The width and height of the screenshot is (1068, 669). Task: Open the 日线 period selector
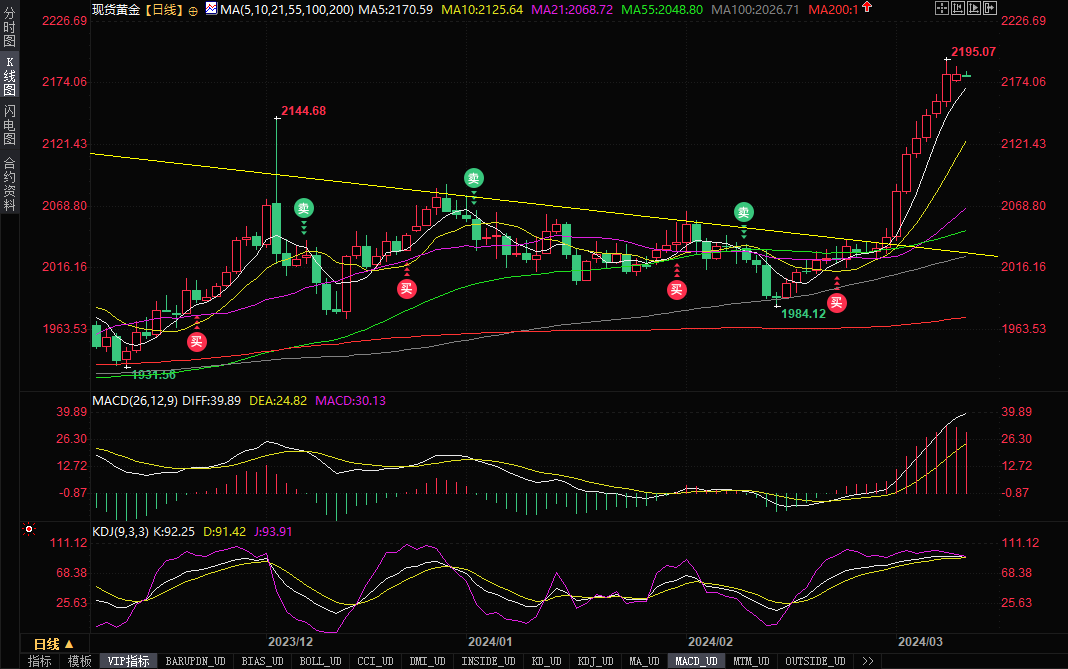[x=52, y=643]
